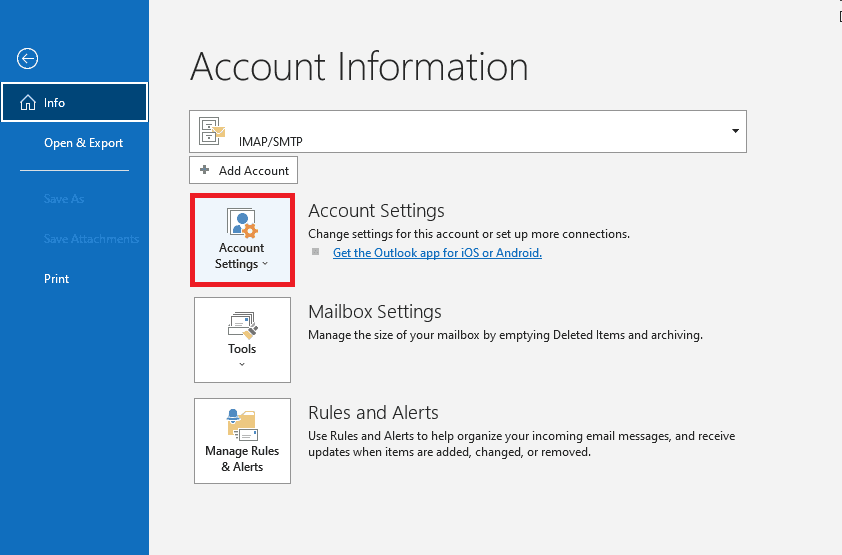The image size is (842, 555).
Task: Open the Open & Export menu item
Action: pos(83,143)
